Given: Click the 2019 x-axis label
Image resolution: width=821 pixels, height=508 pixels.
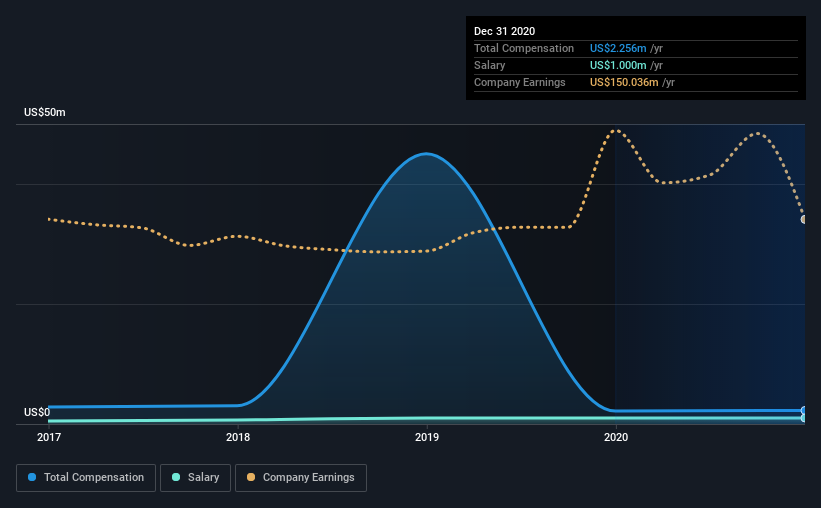Looking at the screenshot, I should point(427,437).
